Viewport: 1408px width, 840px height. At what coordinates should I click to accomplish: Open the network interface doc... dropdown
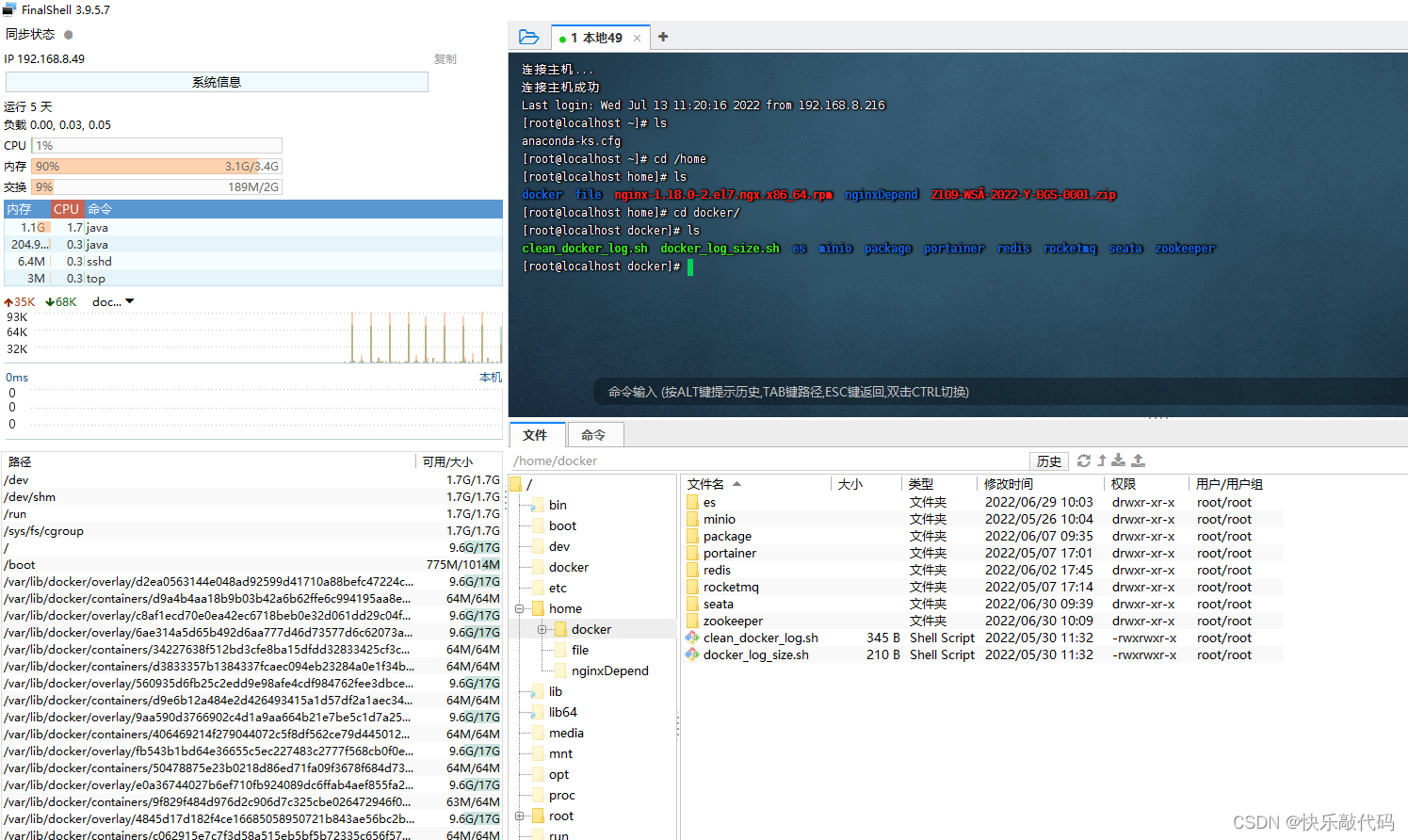113,302
